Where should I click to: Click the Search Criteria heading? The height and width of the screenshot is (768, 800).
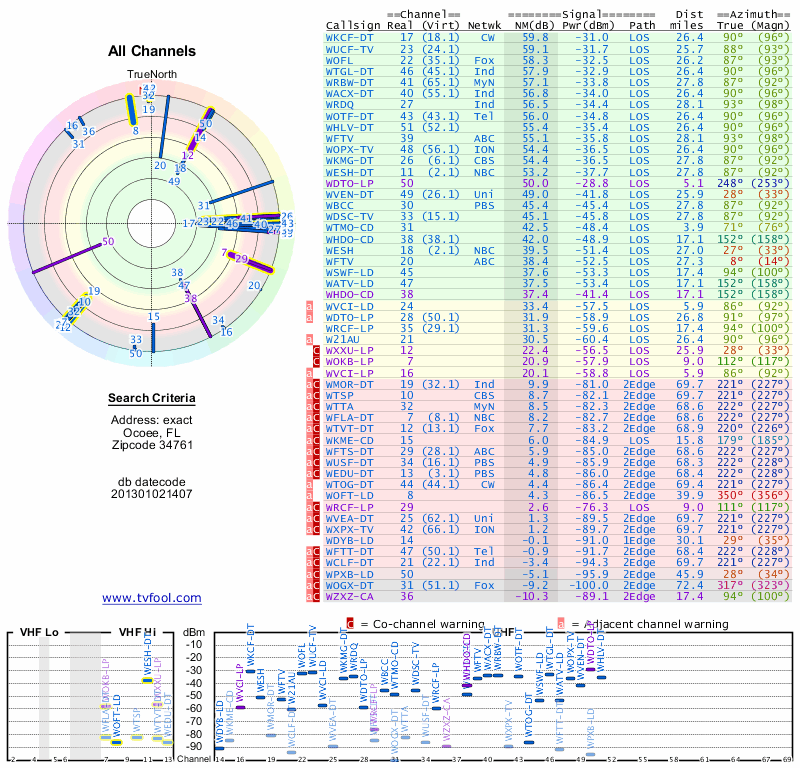(x=152, y=398)
